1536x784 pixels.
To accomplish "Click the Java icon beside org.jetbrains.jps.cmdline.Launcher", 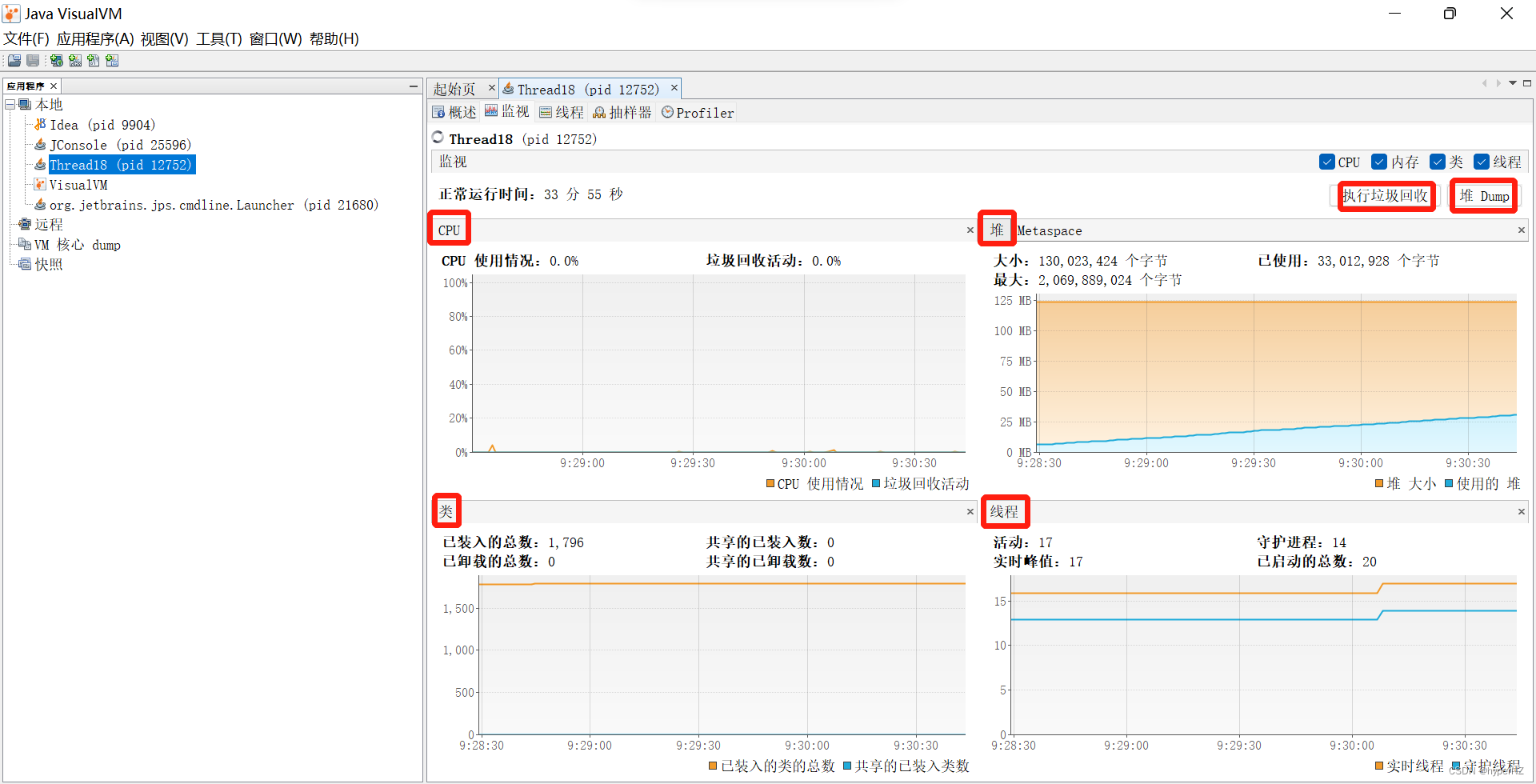I will [x=40, y=205].
